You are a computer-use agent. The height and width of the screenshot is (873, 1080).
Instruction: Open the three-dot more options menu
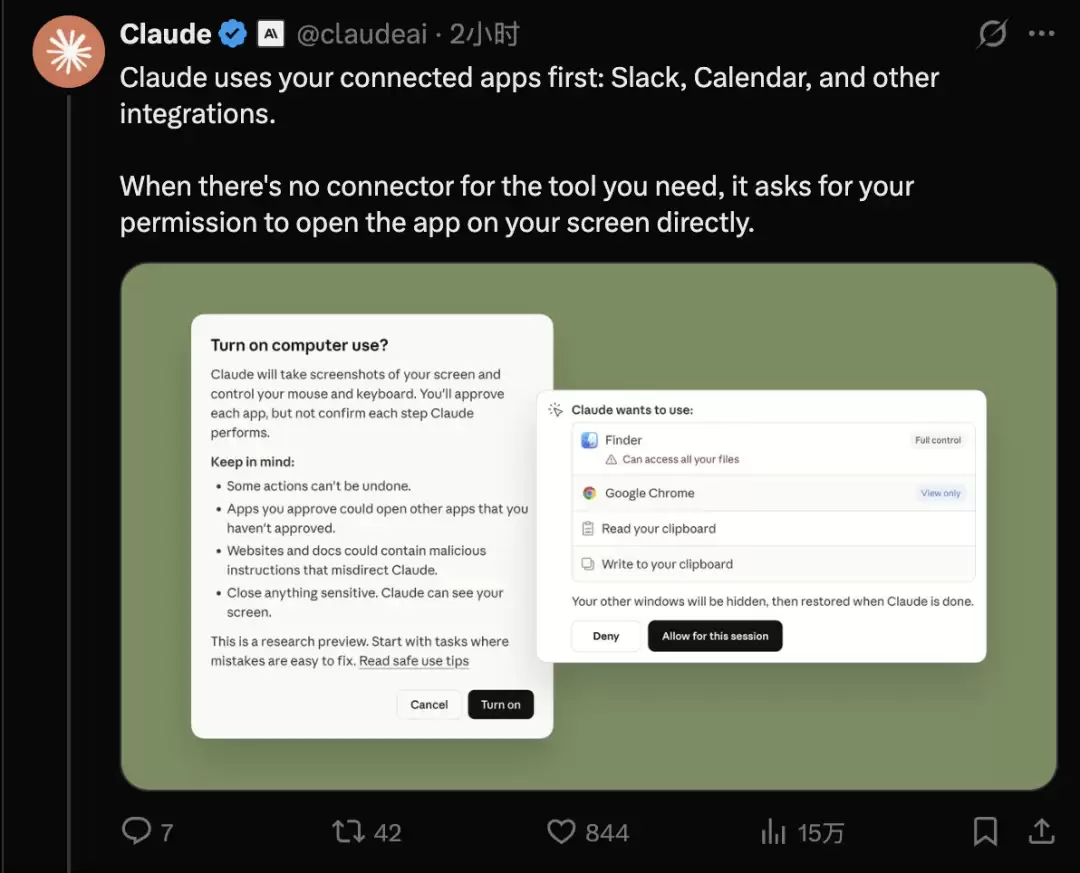click(x=1042, y=35)
